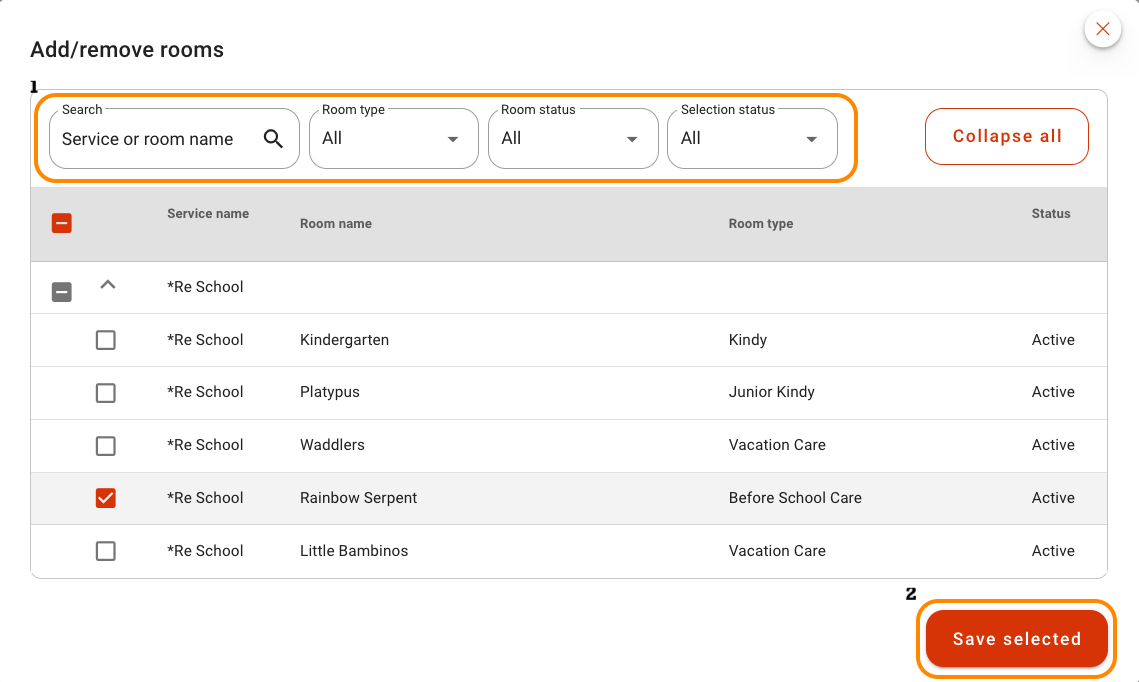Check the Kindergarten room checkbox
The width and height of the screenshot is (1139, 682).
click(x=105, y=340)
